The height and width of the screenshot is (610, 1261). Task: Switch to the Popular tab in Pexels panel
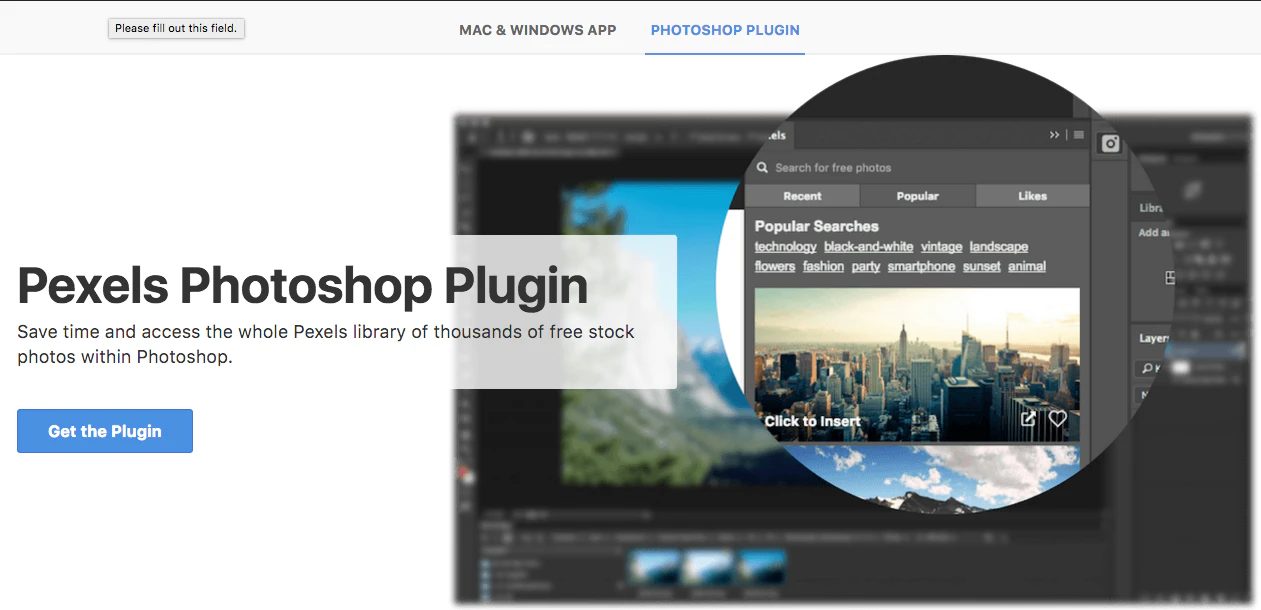(x=917, y=196)
